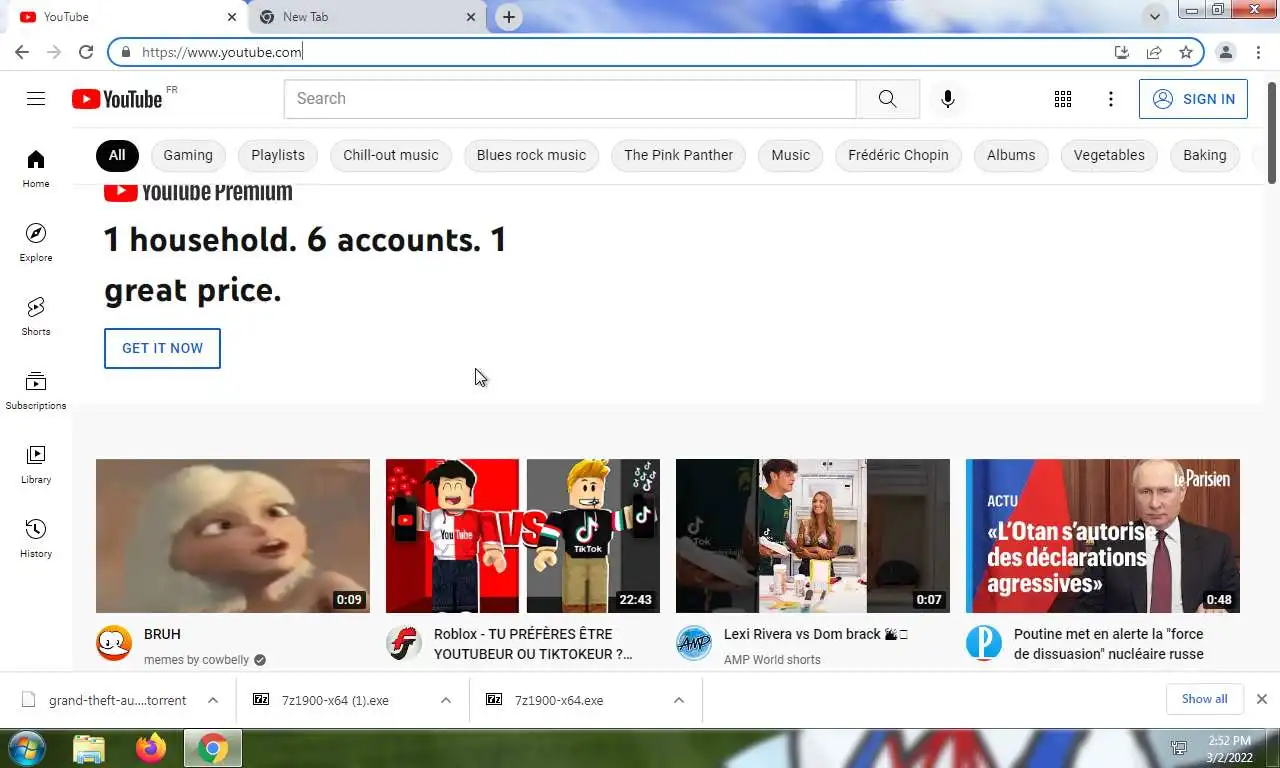Image resolution: width=1280 pixels, height=768 pixels.
Task: Open YouTube settings three-dot menu
Action: pyautogui.click(x=1111, y=99)
